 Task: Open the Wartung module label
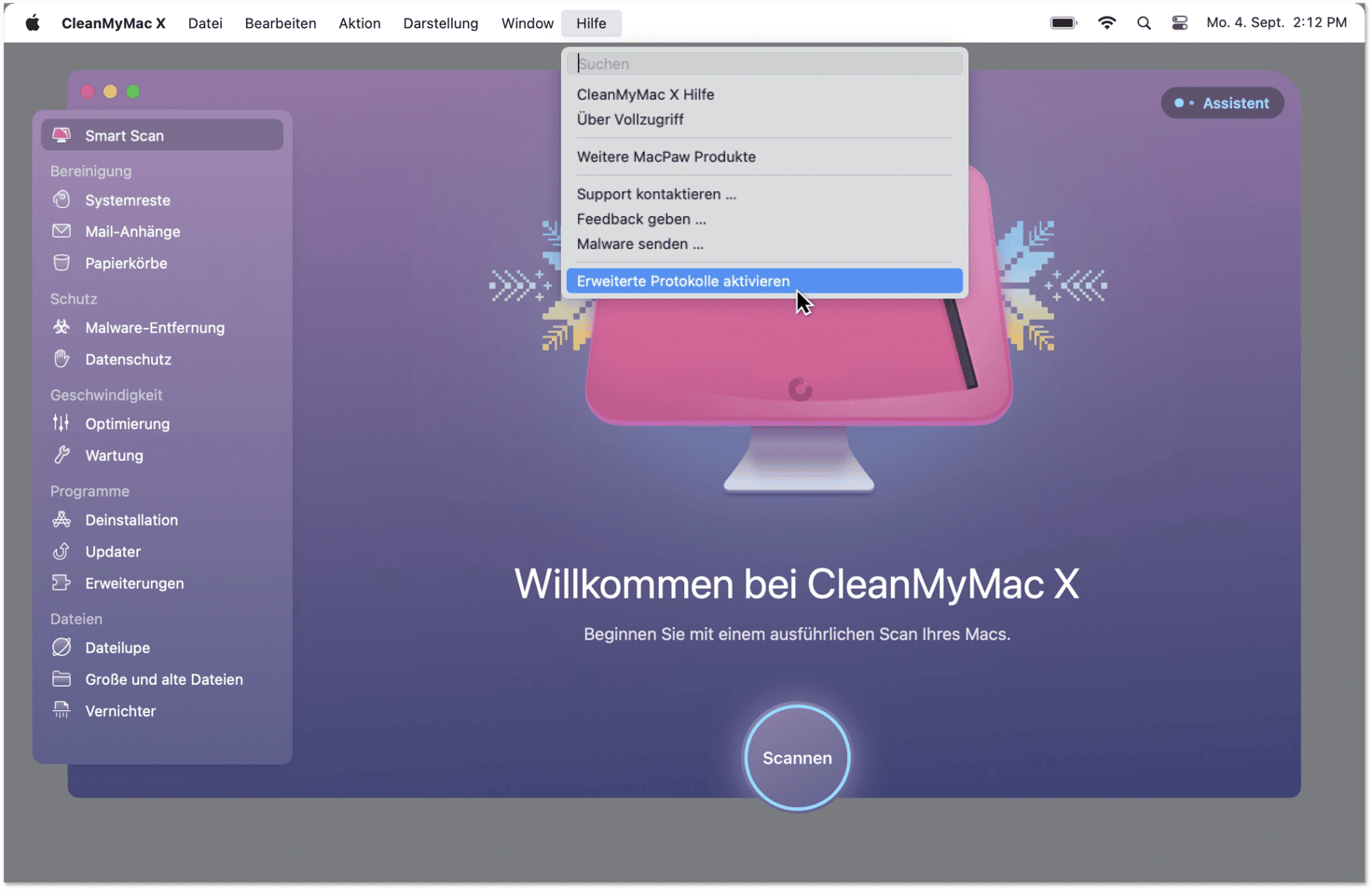click(x=115, y=455)
